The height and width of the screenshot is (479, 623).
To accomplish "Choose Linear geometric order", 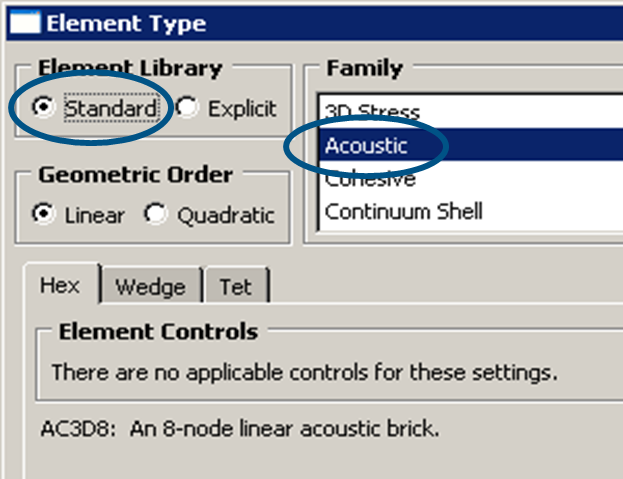I will pyautogui.click(x=43, y=214).
